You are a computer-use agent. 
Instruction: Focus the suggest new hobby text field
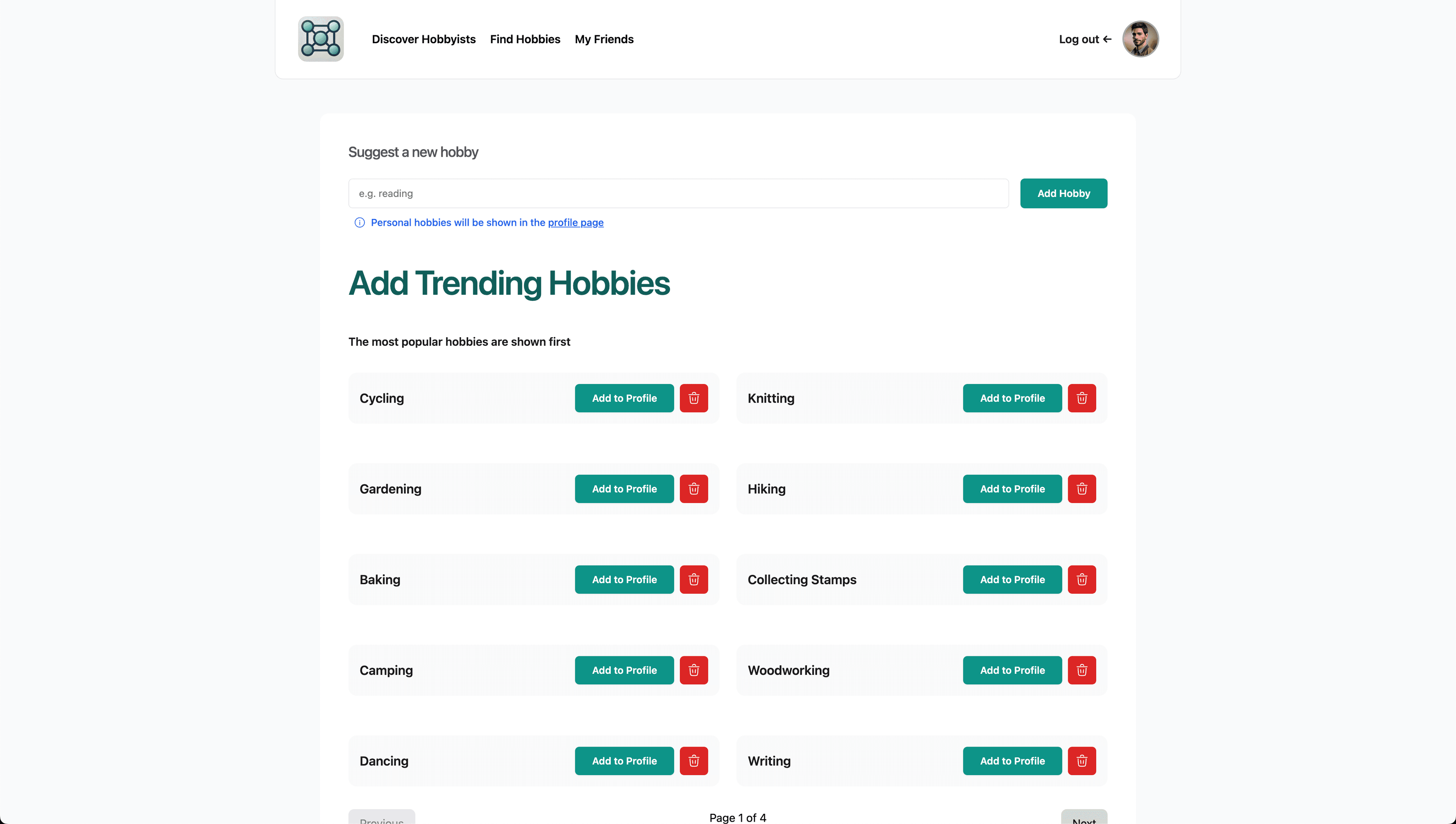(678, 193)
